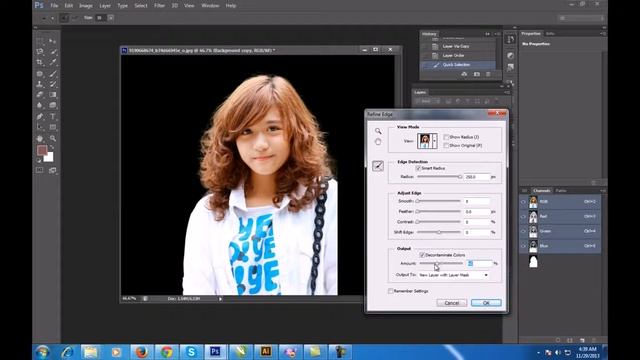The height and width of the screenshot is (360, 640).
Task: Select the Zoom tool in the toolbox
Action: [x=53, y=138]
